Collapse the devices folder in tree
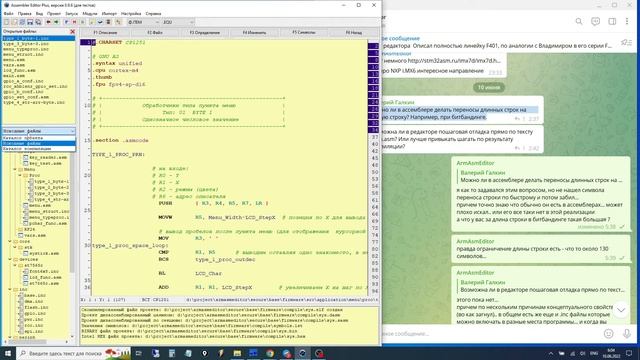 [x=10, y=259]
